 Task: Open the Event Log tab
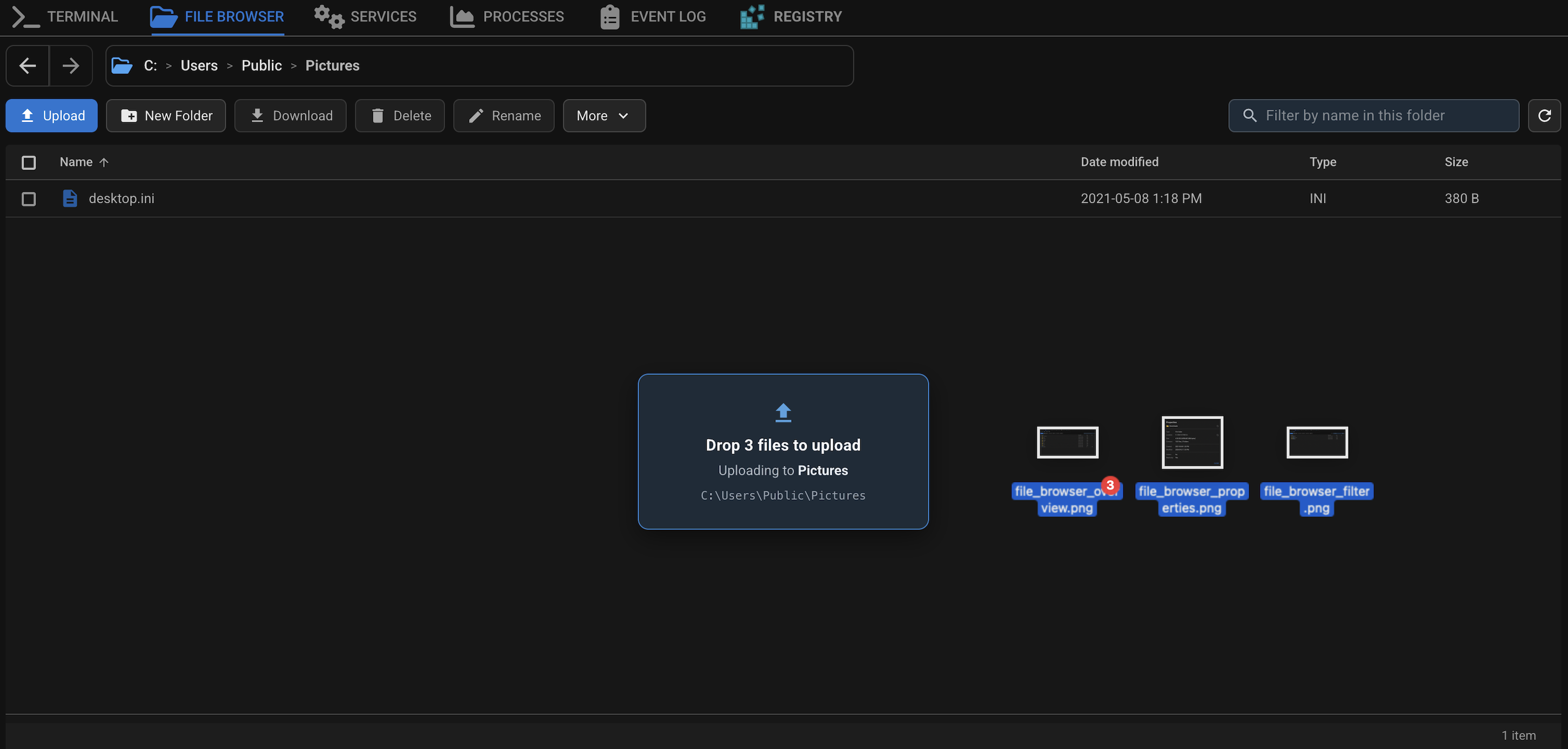(x=653, y=16)
